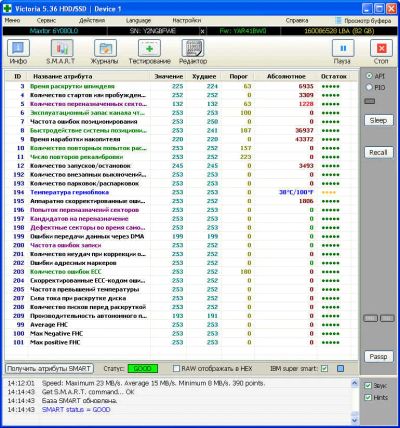Click the x next to serial number
The width and height of the screenshot is (400, 428).
(x=202, y=31)
